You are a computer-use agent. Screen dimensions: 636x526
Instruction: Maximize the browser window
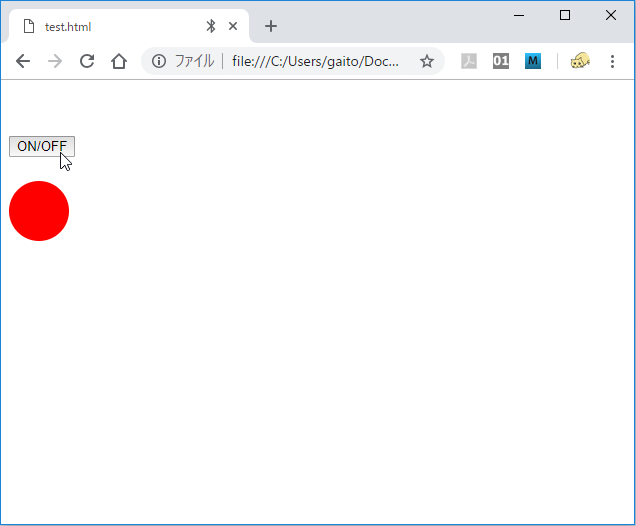coord(565,15)
